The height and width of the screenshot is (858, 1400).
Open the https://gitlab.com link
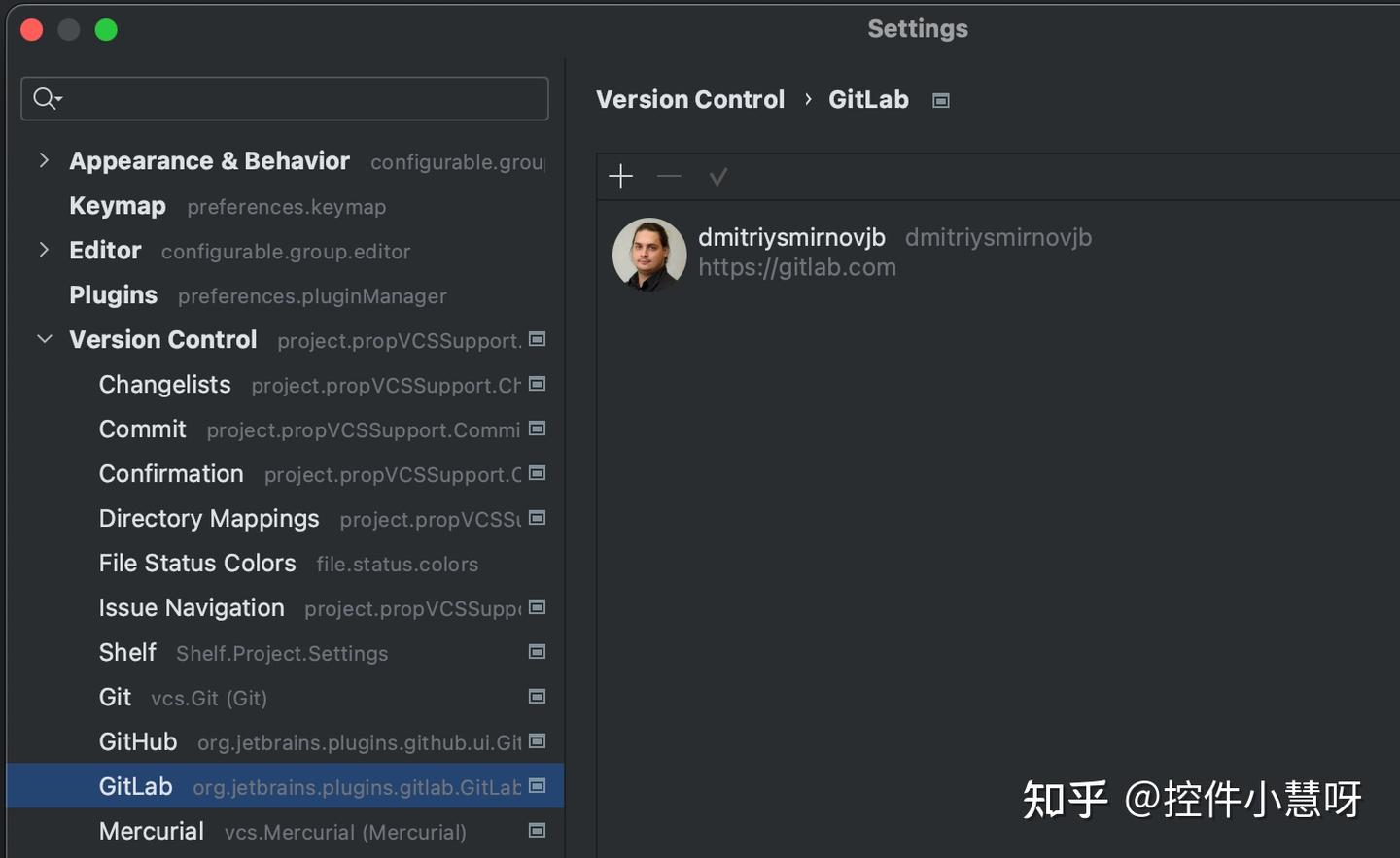[797, 267]
